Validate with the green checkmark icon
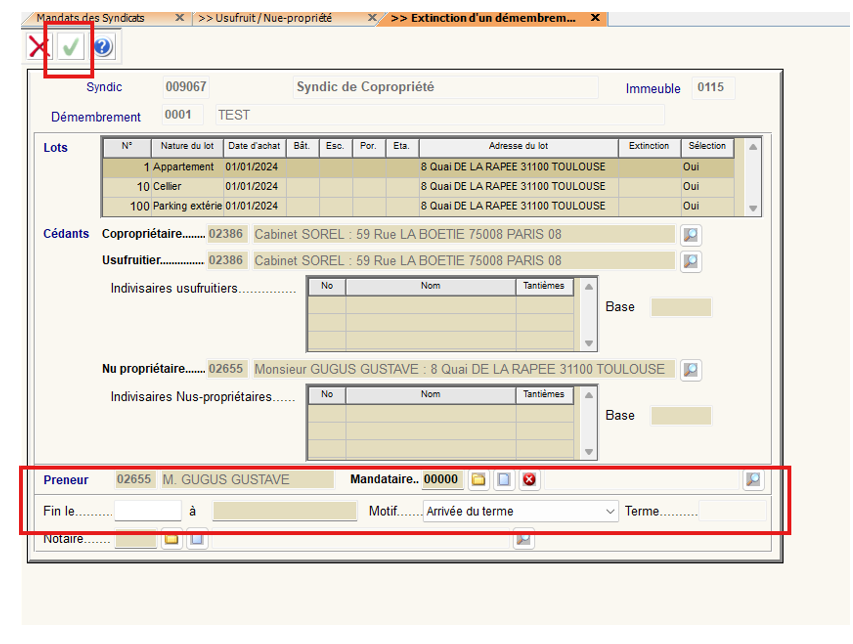The image size is (853, 644). [71, 47]
